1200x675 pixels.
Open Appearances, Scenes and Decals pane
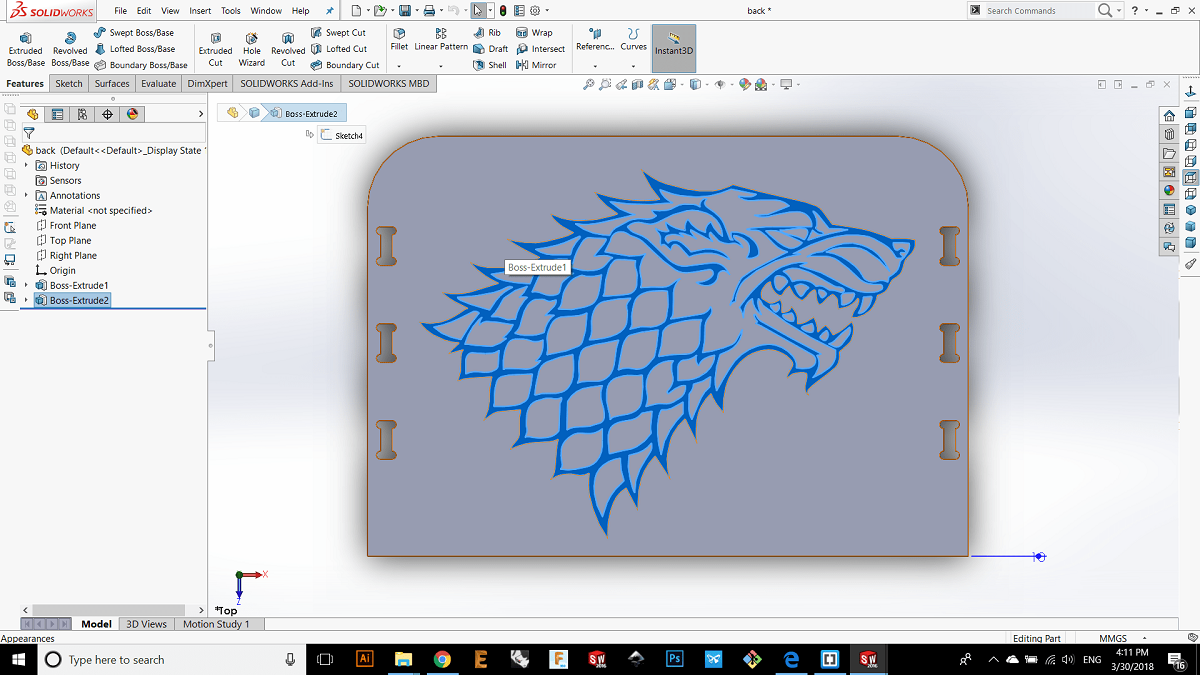[1169, 191]
